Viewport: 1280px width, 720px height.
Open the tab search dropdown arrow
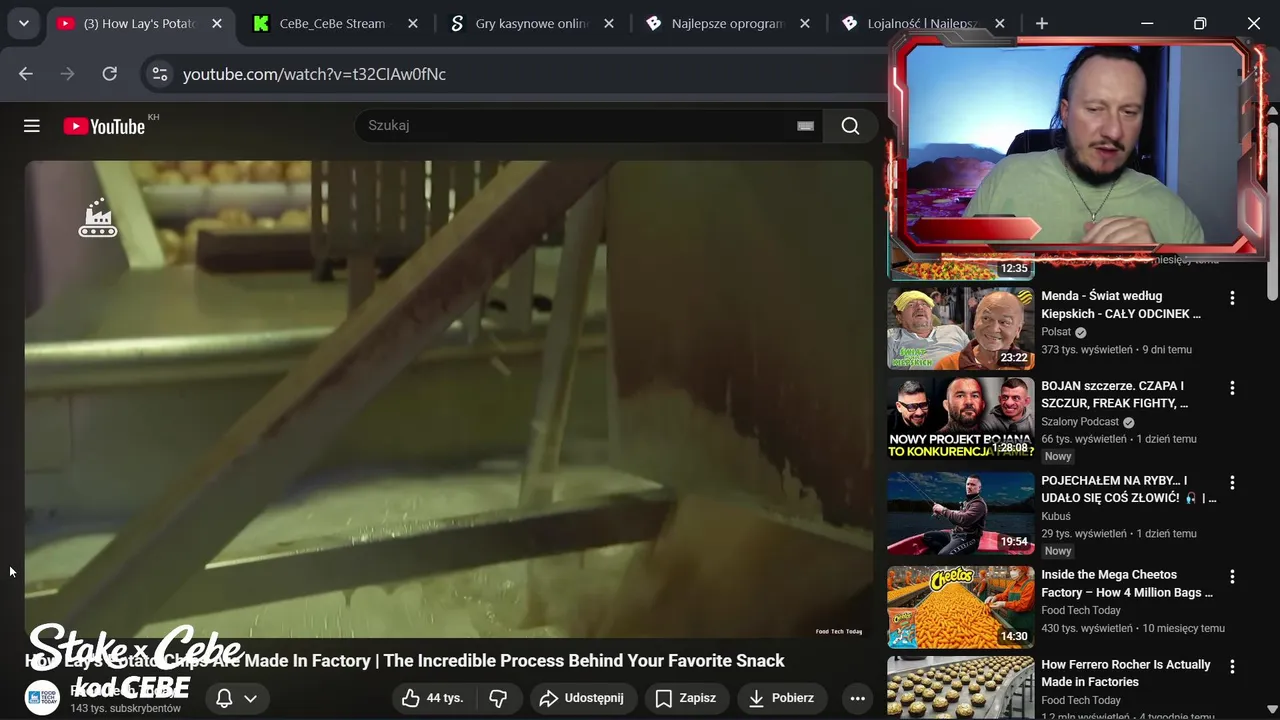[x=23, y=23]
